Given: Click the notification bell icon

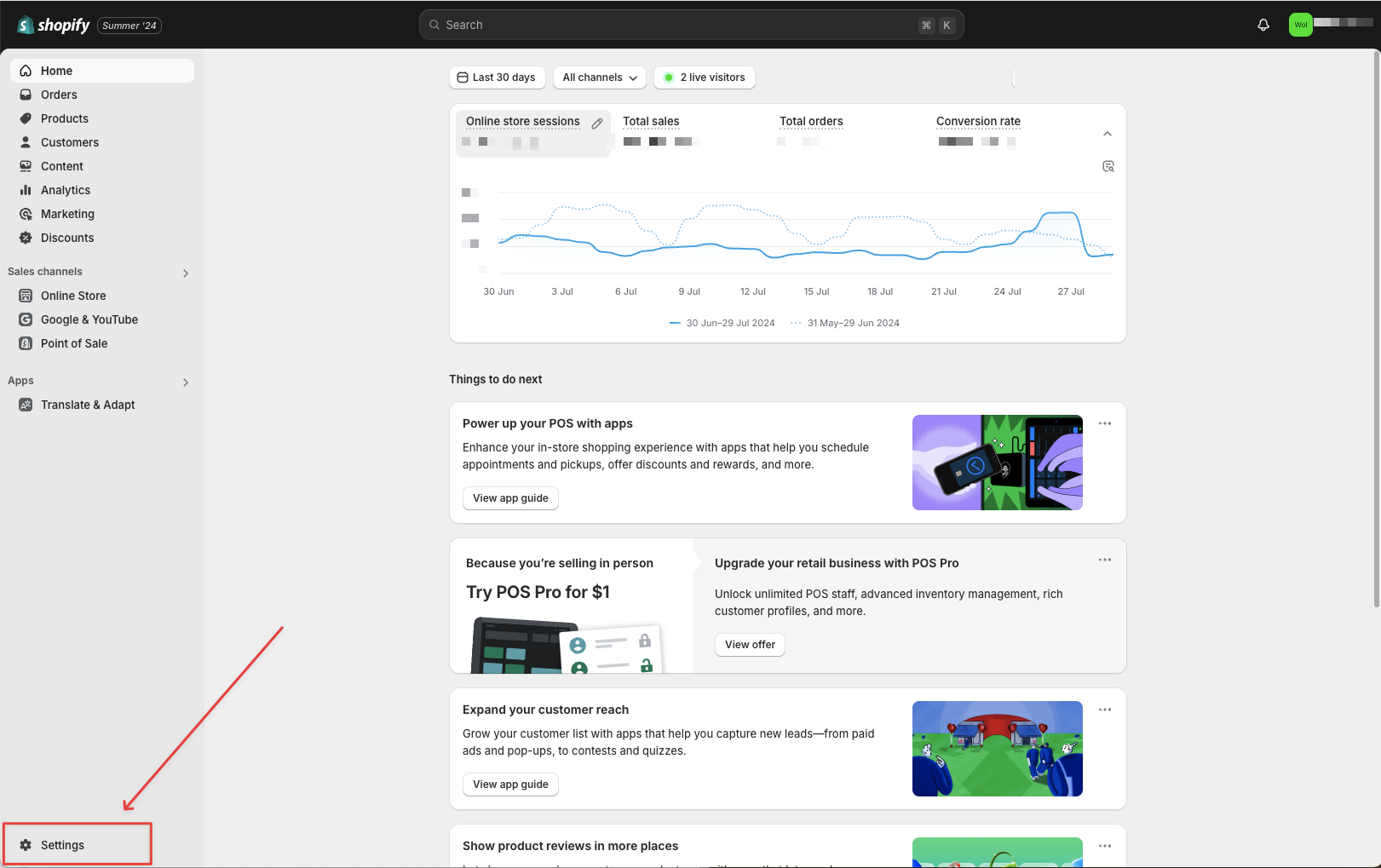Looking at the screenshot, I should point(1263,25).
